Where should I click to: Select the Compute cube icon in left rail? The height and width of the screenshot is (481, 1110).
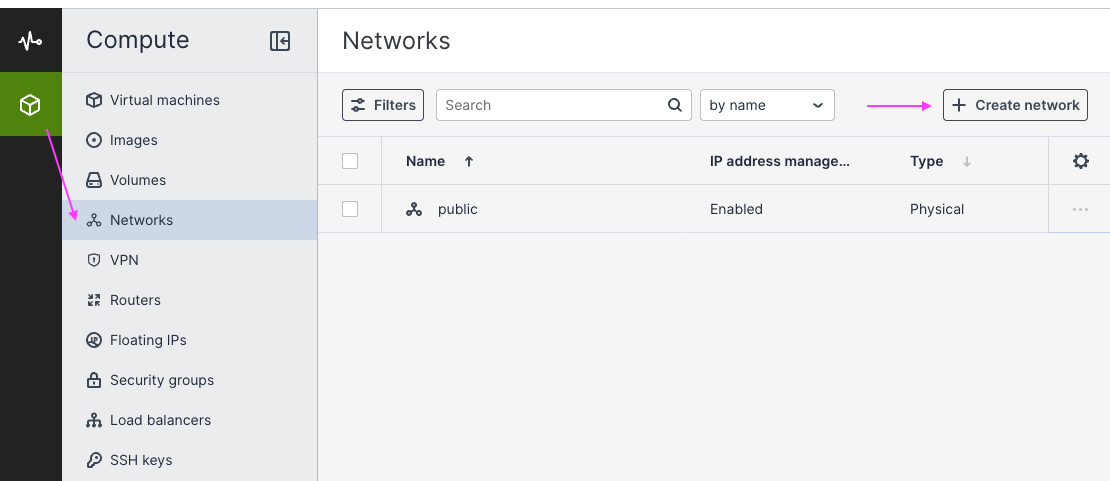pos(30,104)
